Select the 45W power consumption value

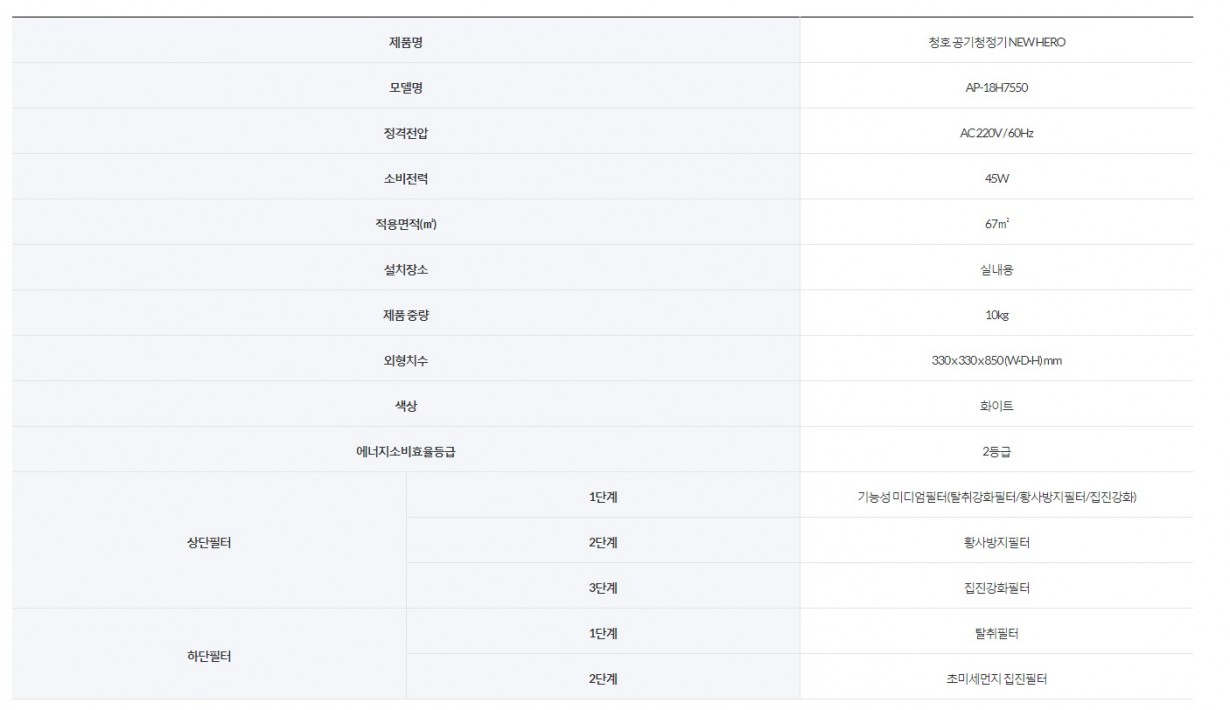[x=995, y=179]
